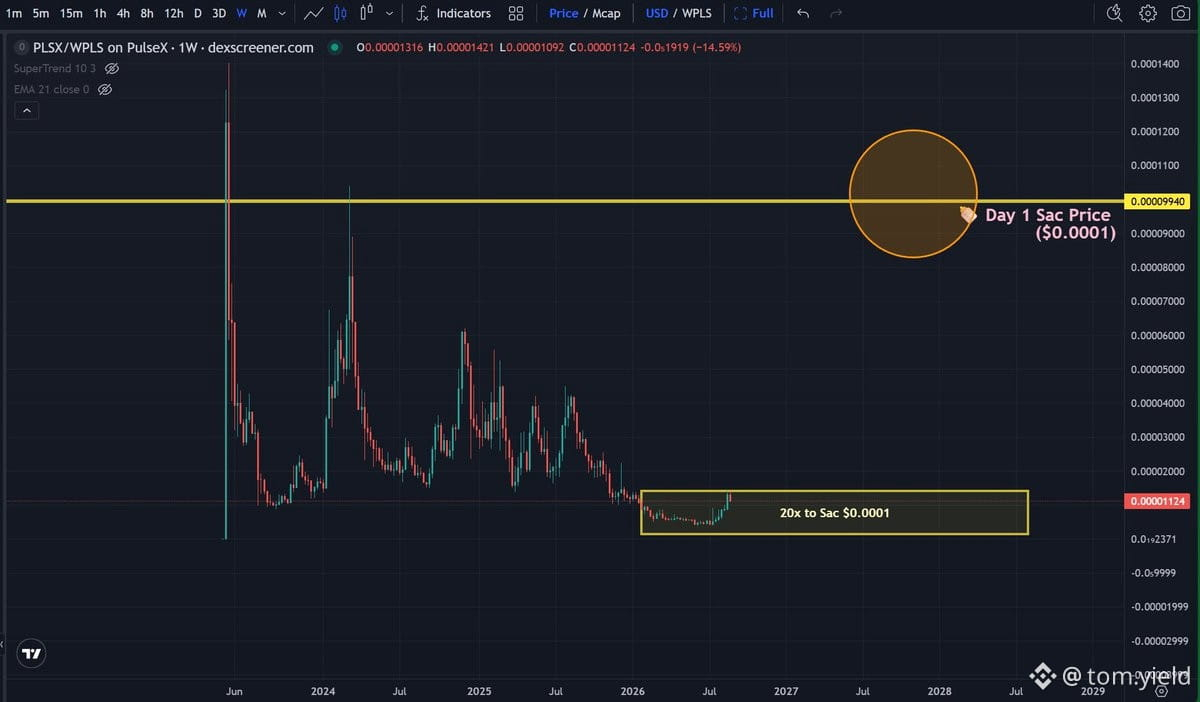Select the 4h timeframe
Screen dimensions: 1200x702
[123, 13]
